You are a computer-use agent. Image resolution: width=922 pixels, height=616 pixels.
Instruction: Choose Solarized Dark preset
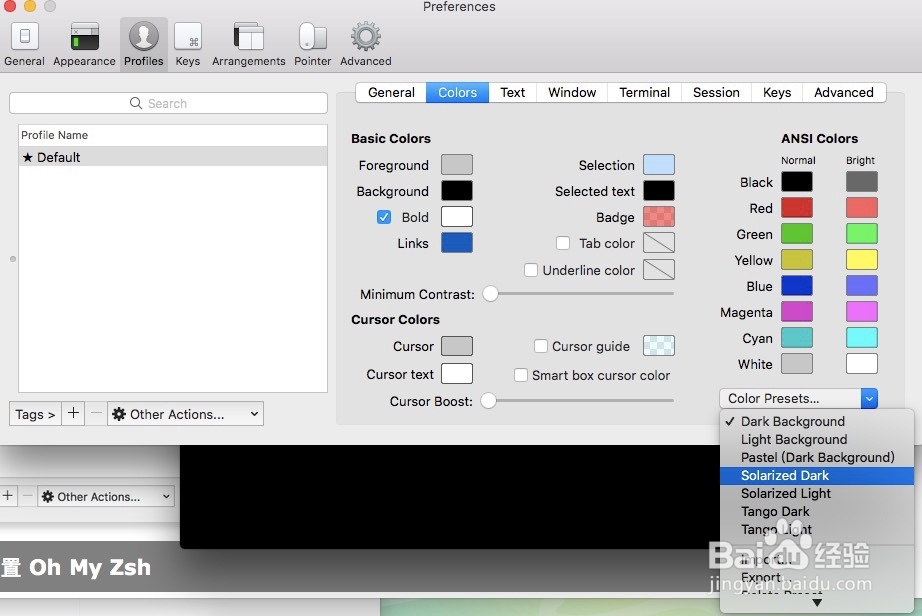click(x=817, y=476)
